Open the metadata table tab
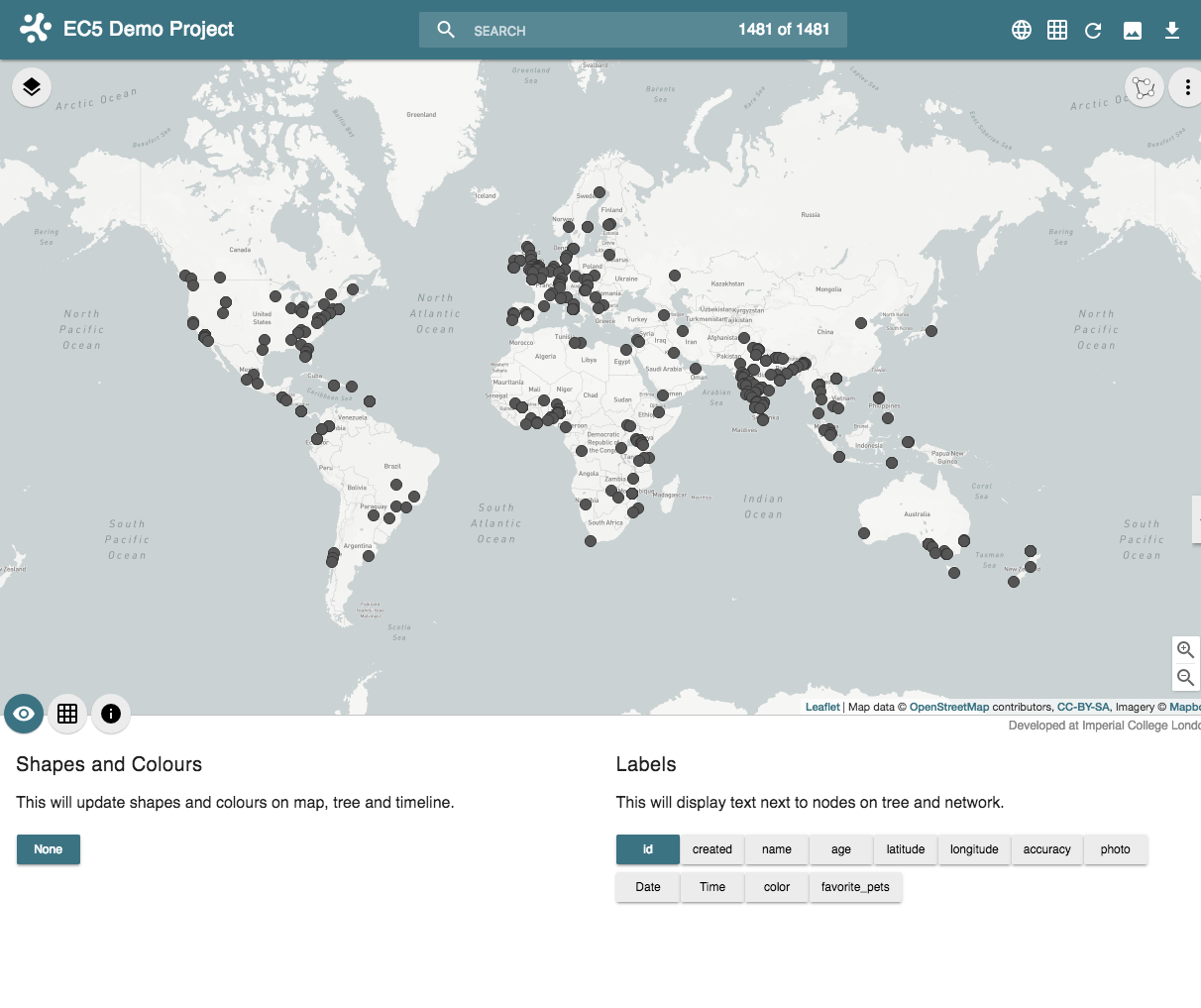 tap(67, 714)
